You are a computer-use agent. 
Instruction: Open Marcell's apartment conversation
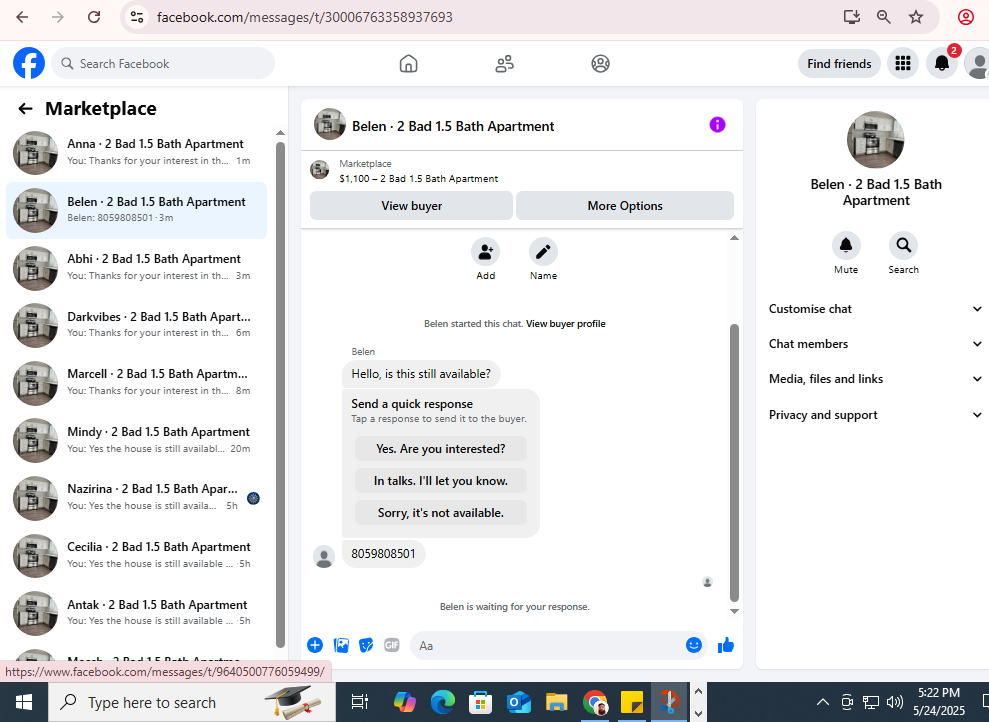coord(136,383)
